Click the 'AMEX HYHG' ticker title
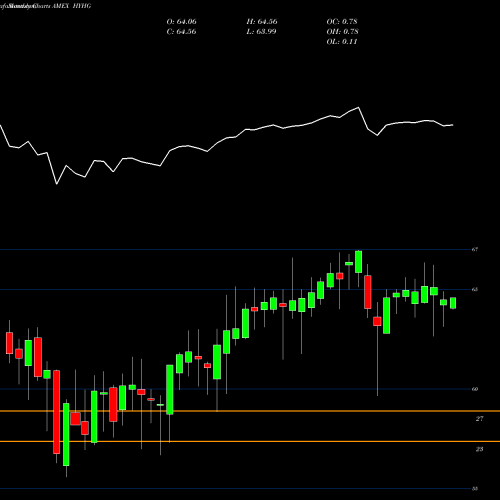Image resolution: width=500 pixels, height=500 pixels. click(x=71, y=6)
